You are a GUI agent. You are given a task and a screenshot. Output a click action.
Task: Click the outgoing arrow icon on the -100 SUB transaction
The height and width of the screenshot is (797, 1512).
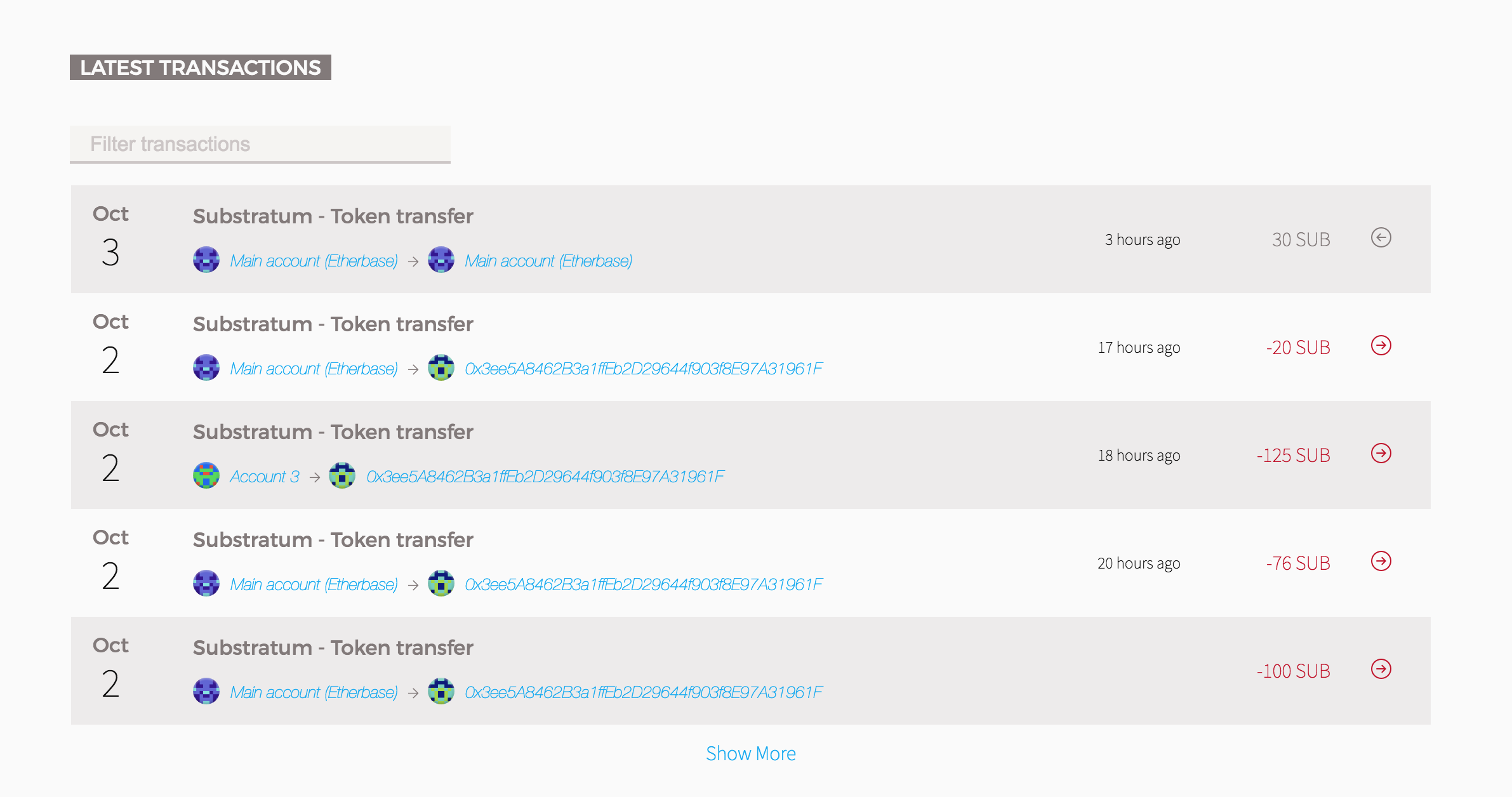tap(1381, 670)
